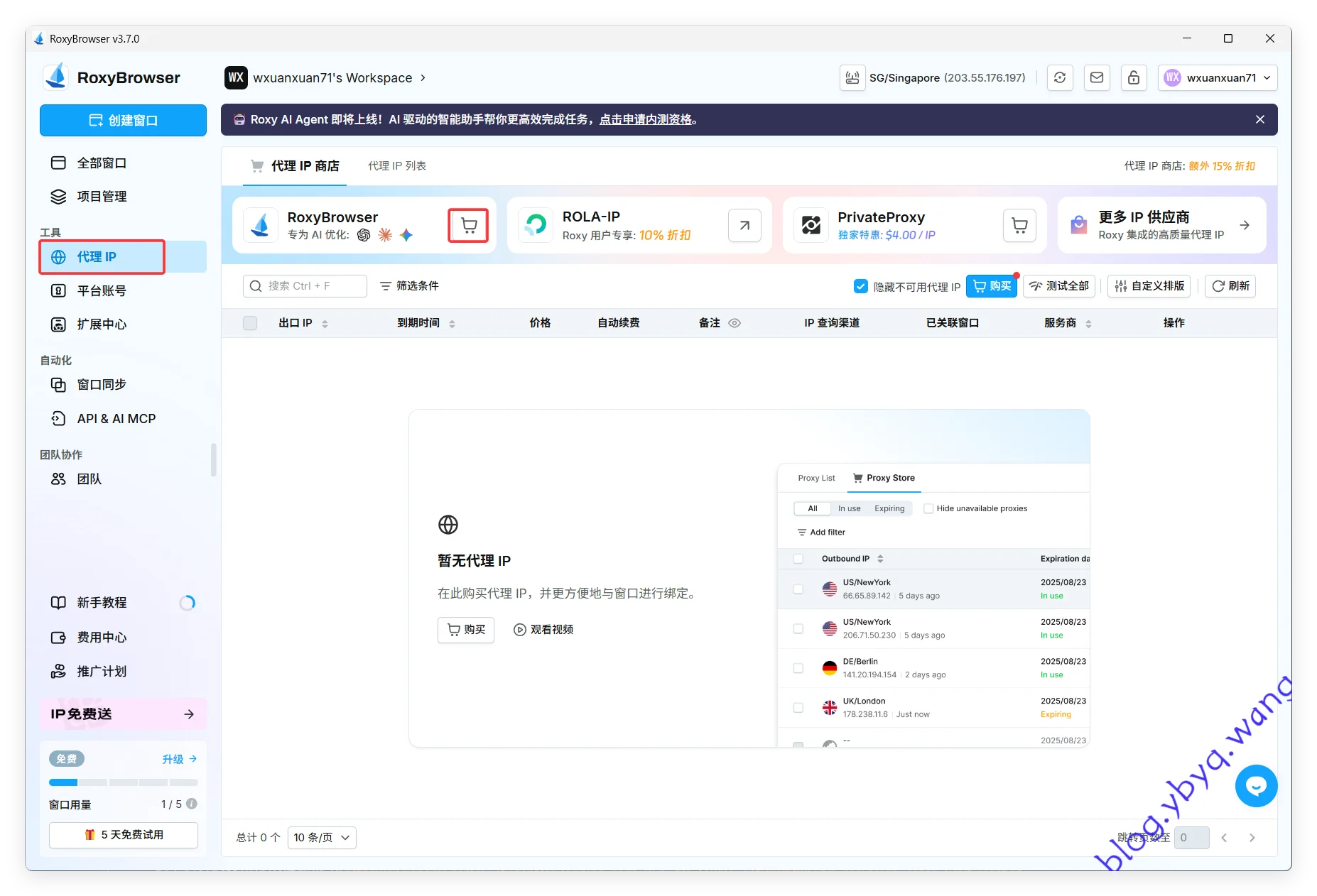Click the window usage progress bar
The height and width of the screenshot is (896, 1317).
pyautogui.click(x=123, y=782)
